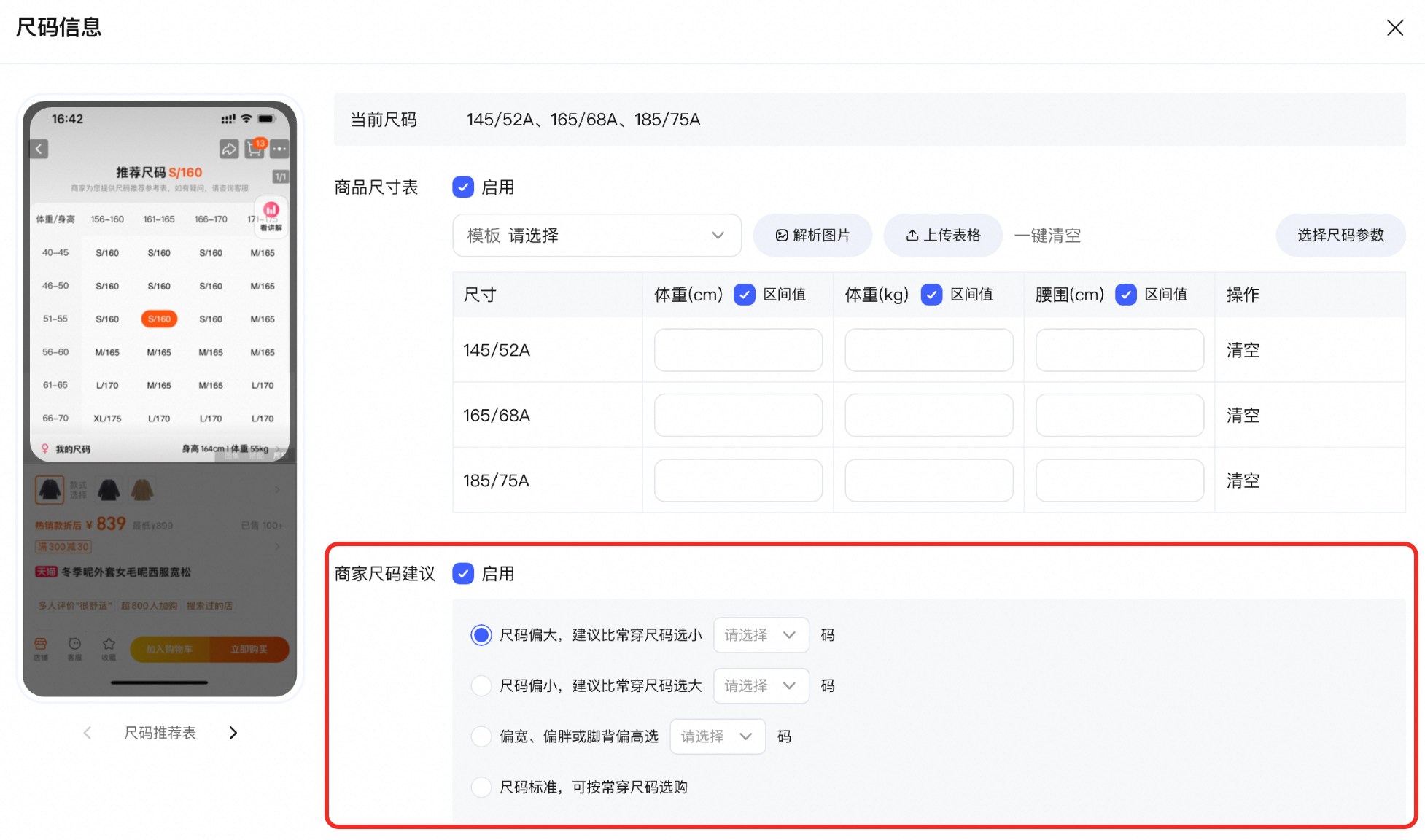Toggle 区间值 checkbox for 体重(kg)
Viewport: 1425px width, 840px height.
pos(931,295)
